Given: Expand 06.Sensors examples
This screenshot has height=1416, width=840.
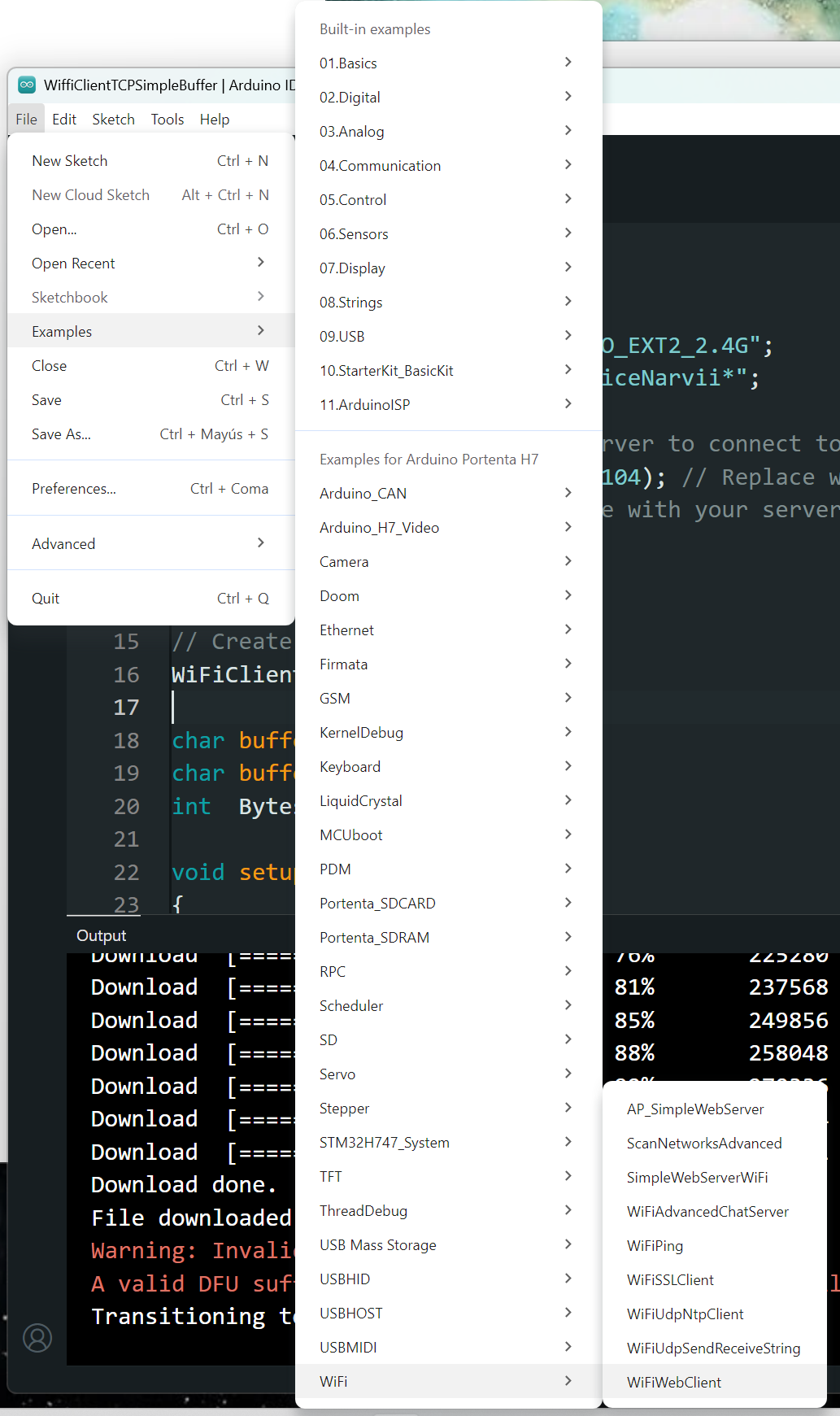Looking at the screenshot, I should pyautogui.click(x=448, y=234).
